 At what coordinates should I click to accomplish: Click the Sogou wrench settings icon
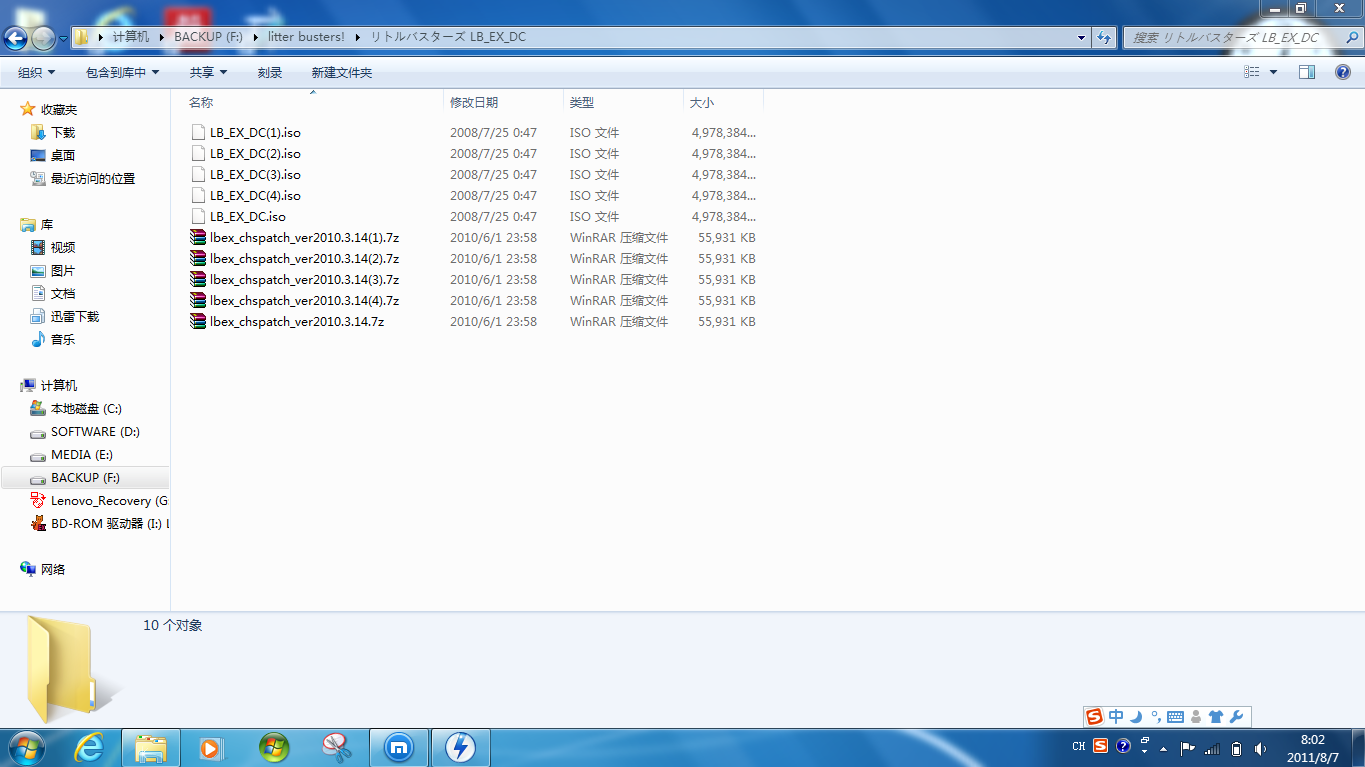click(x=1237, y=716)
